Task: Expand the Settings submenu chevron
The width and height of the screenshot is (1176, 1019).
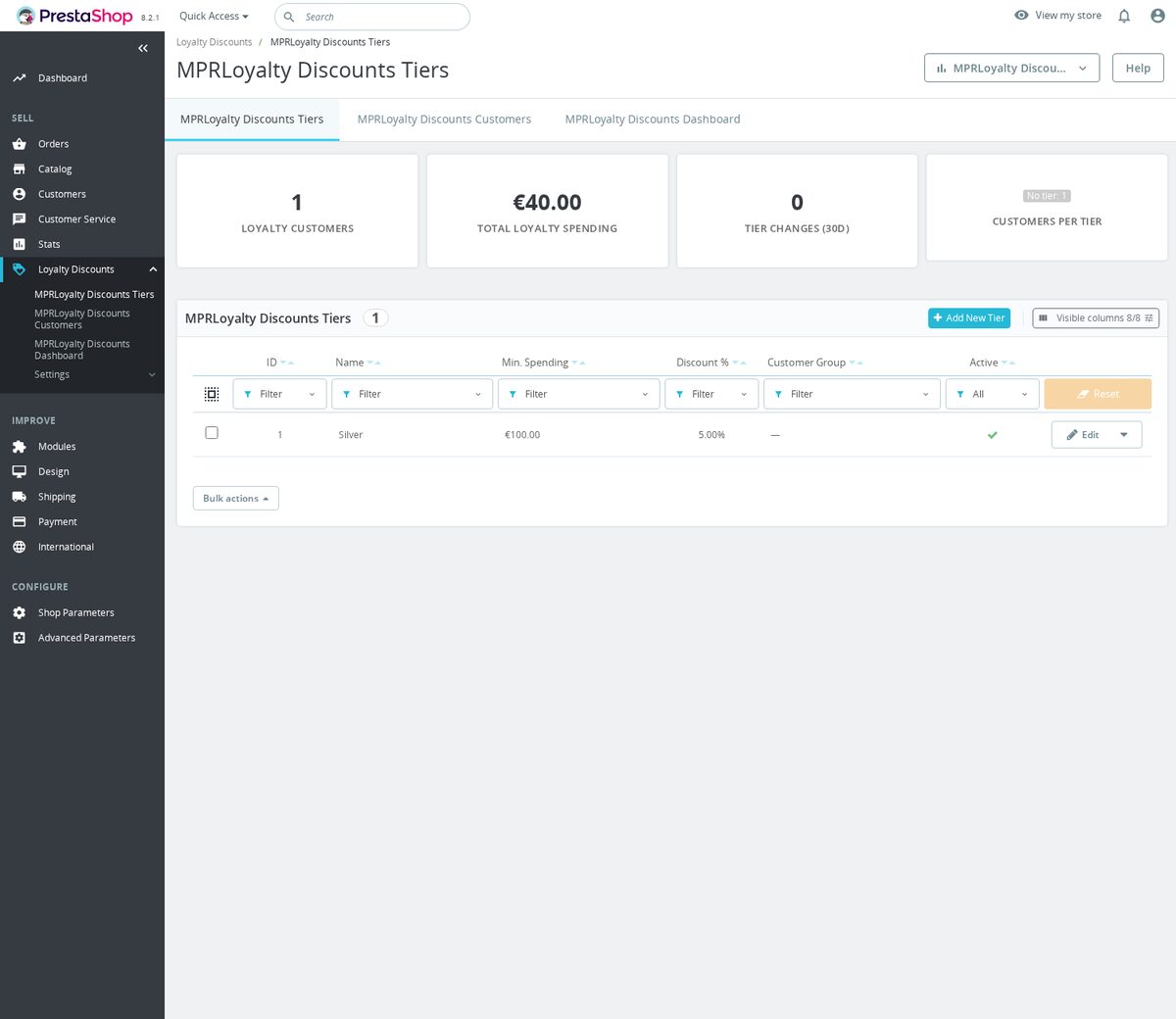Action: 152,375
